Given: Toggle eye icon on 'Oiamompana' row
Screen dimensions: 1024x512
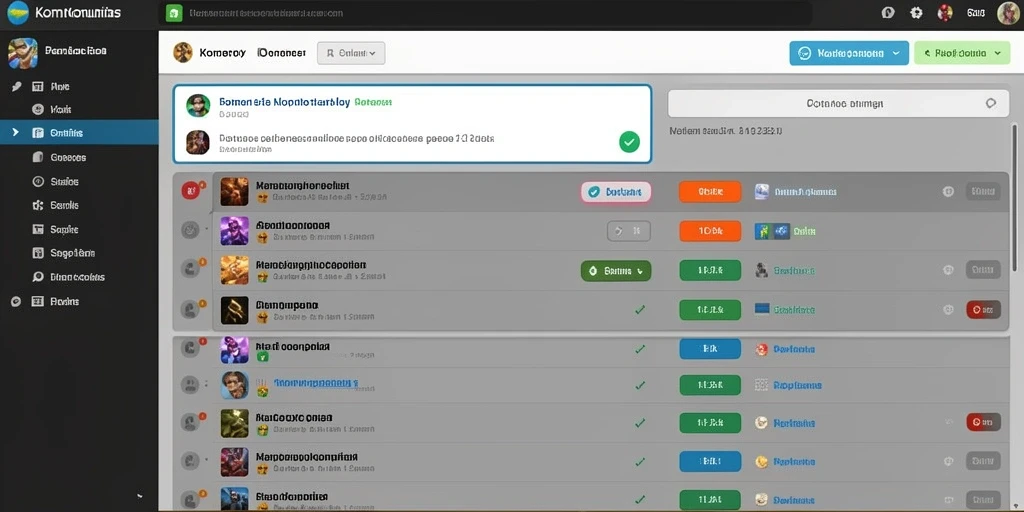Looking at the screenshot, I should [x=948, y=310].
